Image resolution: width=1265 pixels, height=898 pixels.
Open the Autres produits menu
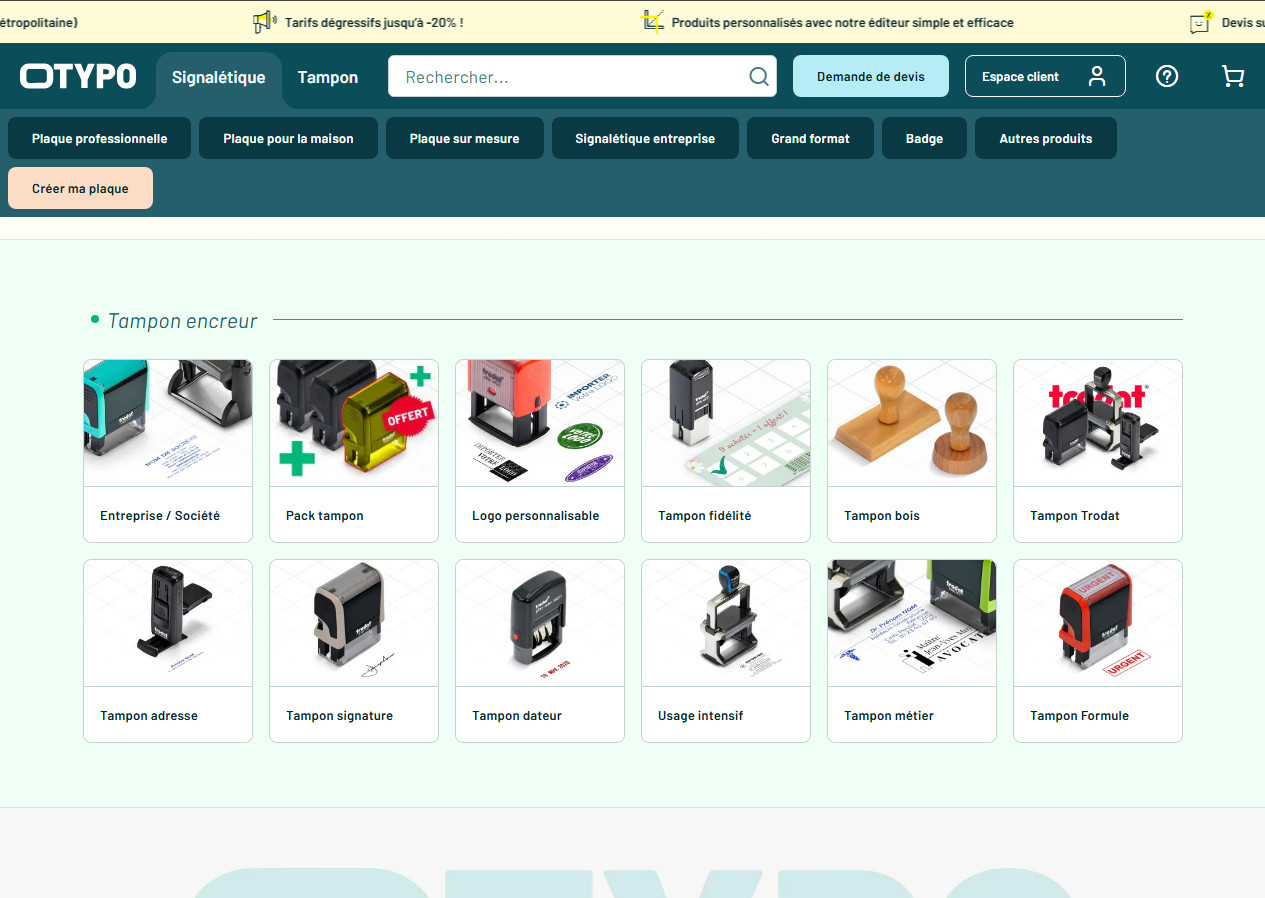[x=1045, y=139]
